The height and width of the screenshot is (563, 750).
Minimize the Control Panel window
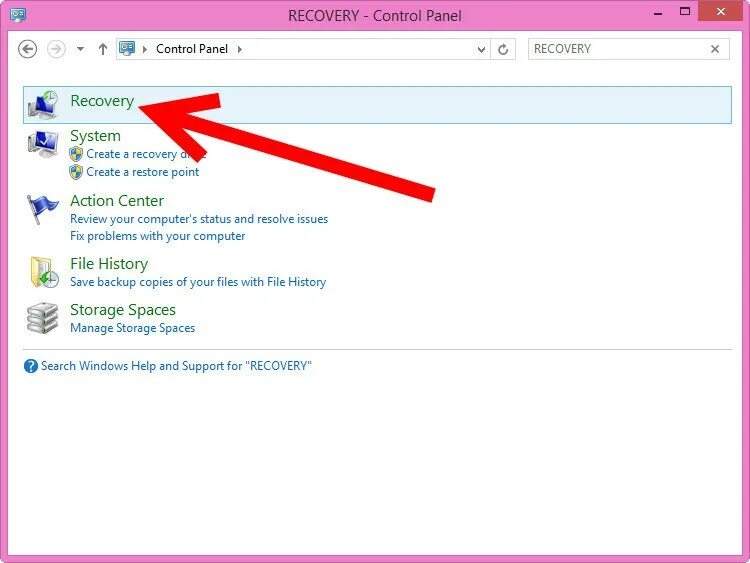(x=658, y=13)
